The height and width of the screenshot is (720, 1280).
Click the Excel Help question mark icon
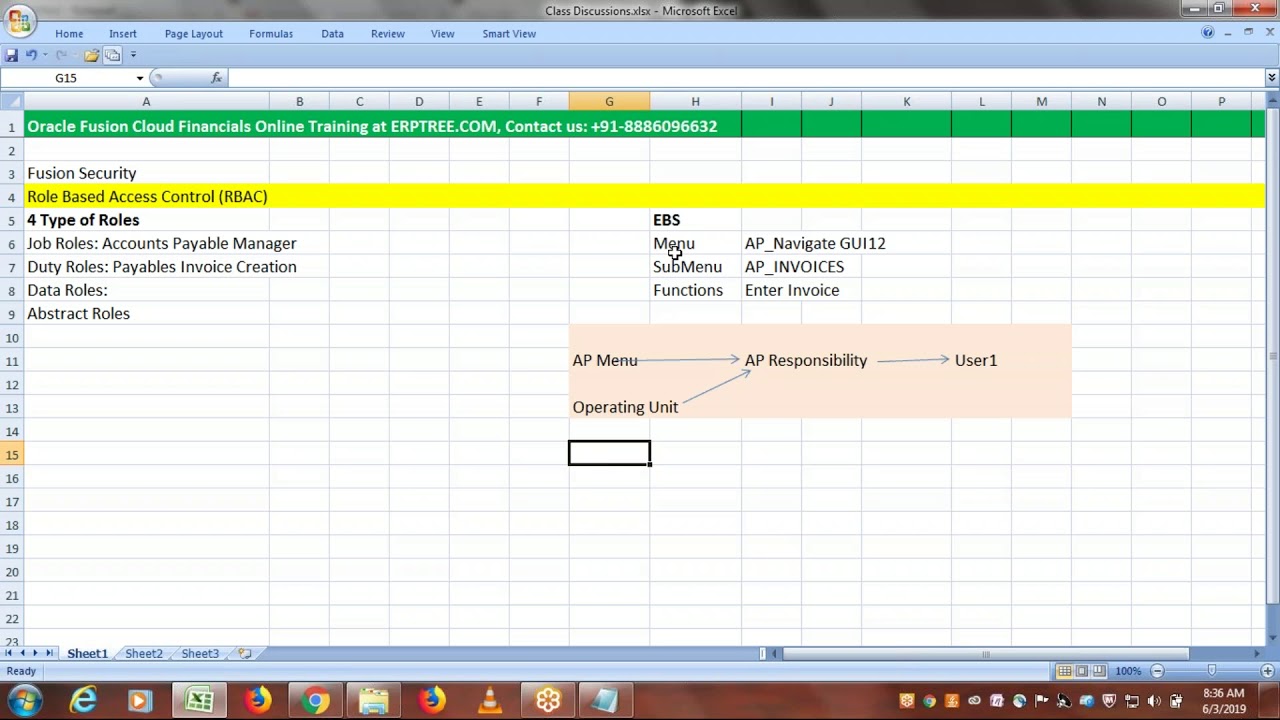pyautogui.click(x=1207, y=33)
